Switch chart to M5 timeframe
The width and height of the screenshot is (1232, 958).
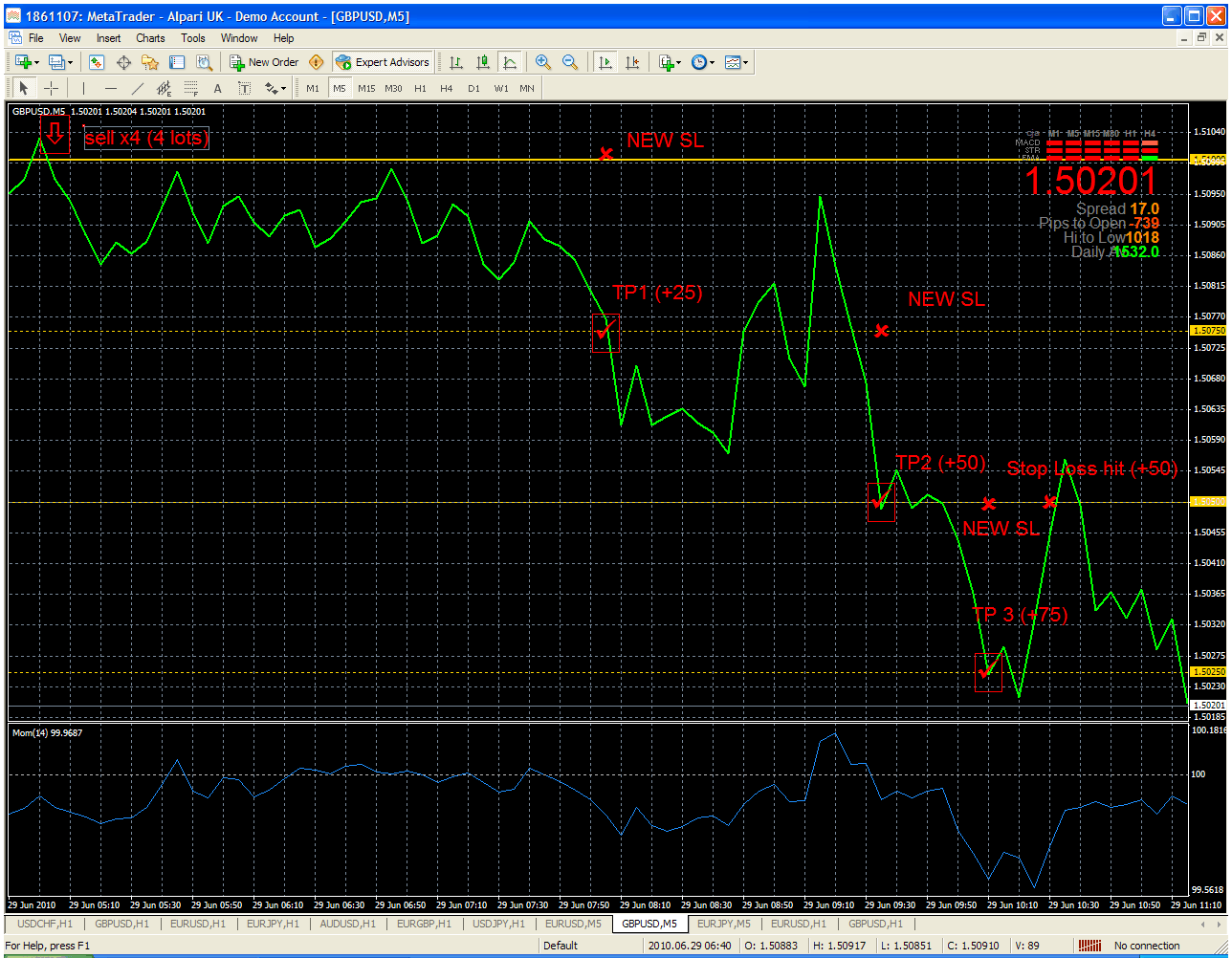(x=340, y=88)
